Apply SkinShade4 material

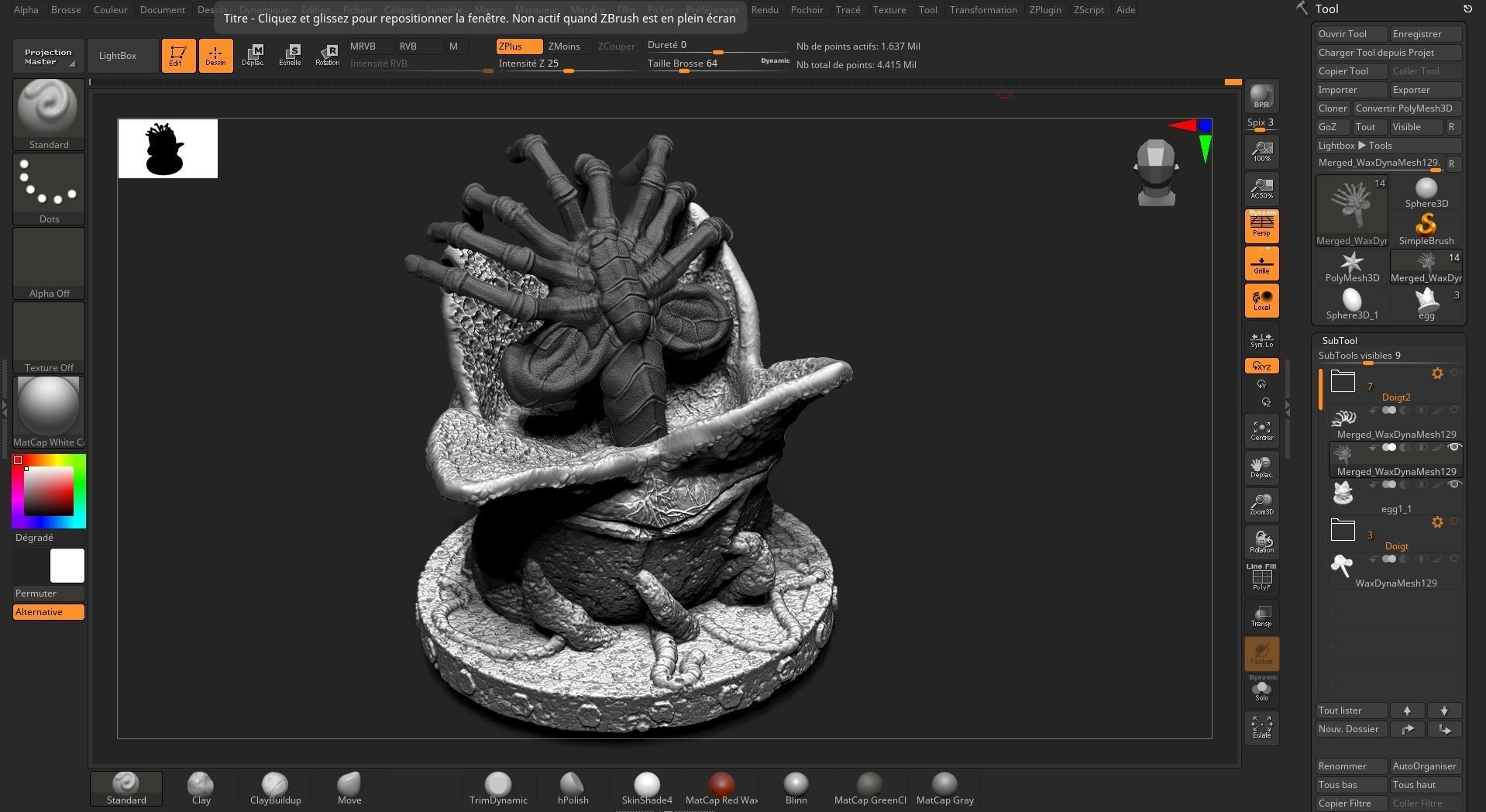coord(647,789)
